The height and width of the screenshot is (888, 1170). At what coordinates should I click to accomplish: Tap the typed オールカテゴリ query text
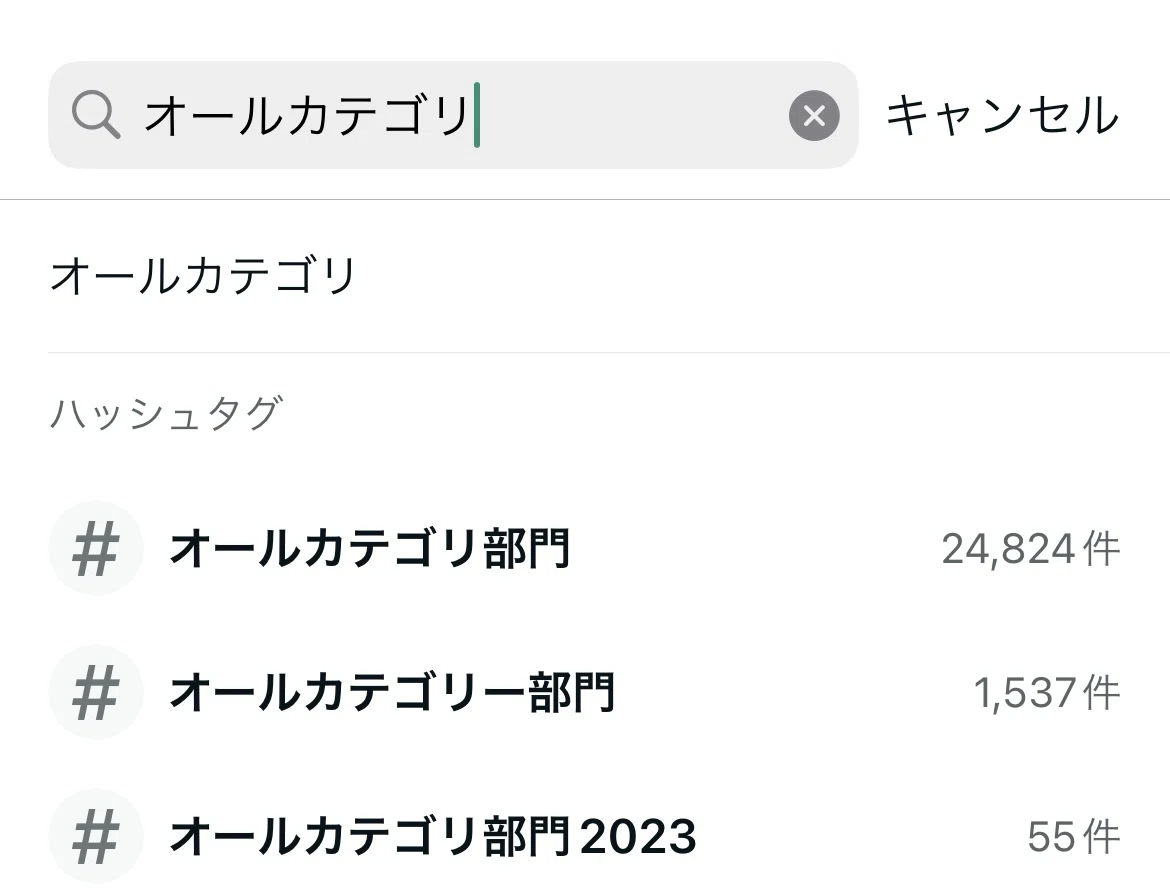(x=307, y=116)
